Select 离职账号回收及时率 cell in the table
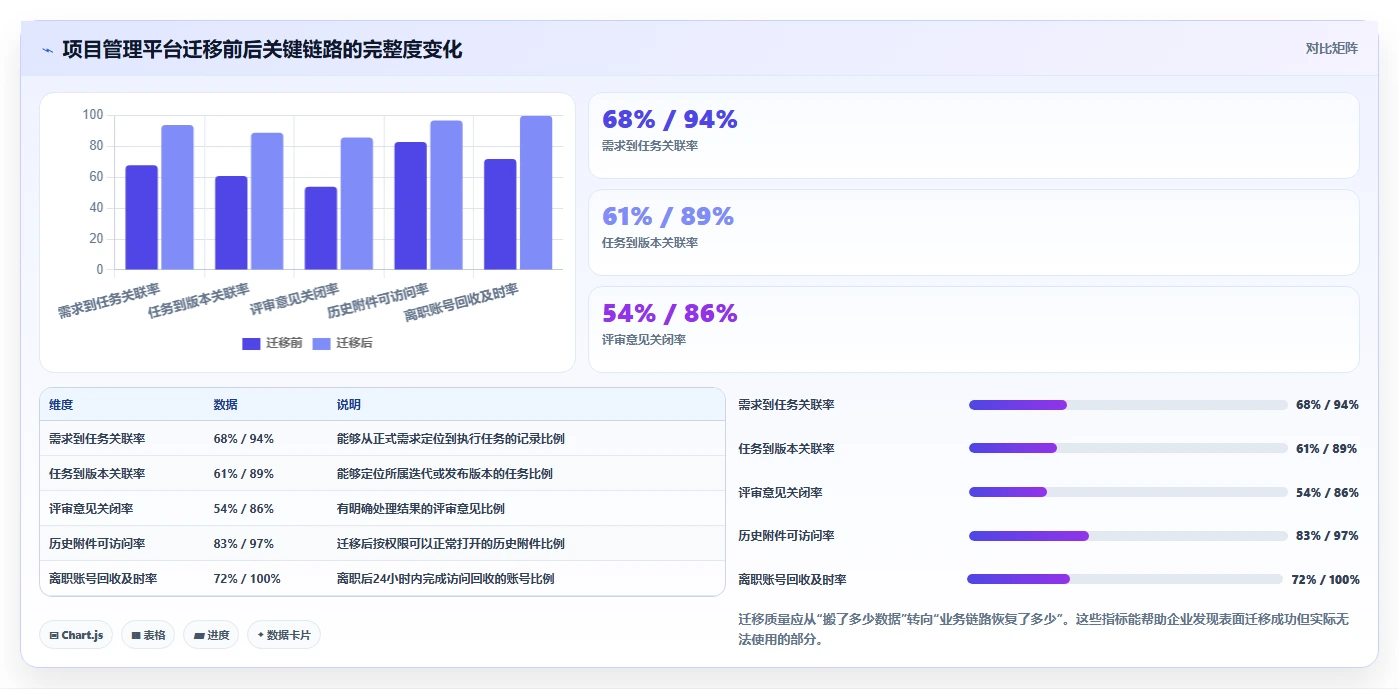 pos(103,579)
